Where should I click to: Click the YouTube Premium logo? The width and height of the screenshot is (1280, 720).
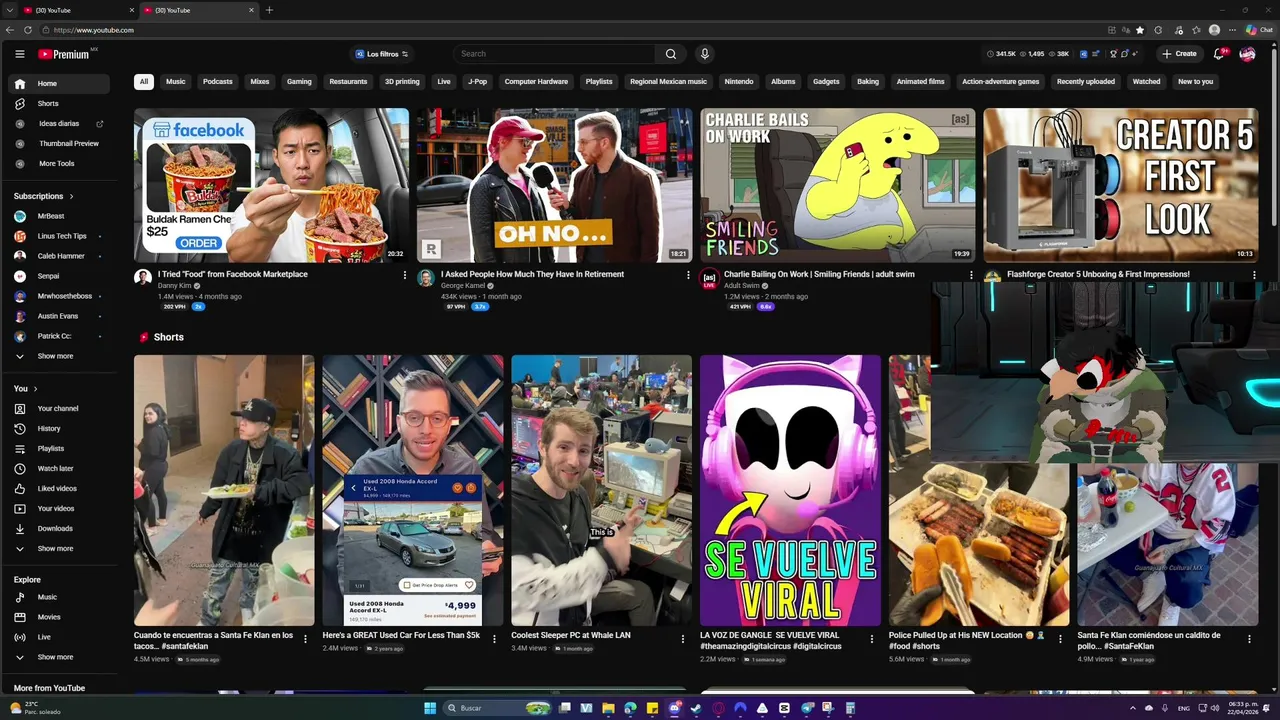(x=66, y=54)
